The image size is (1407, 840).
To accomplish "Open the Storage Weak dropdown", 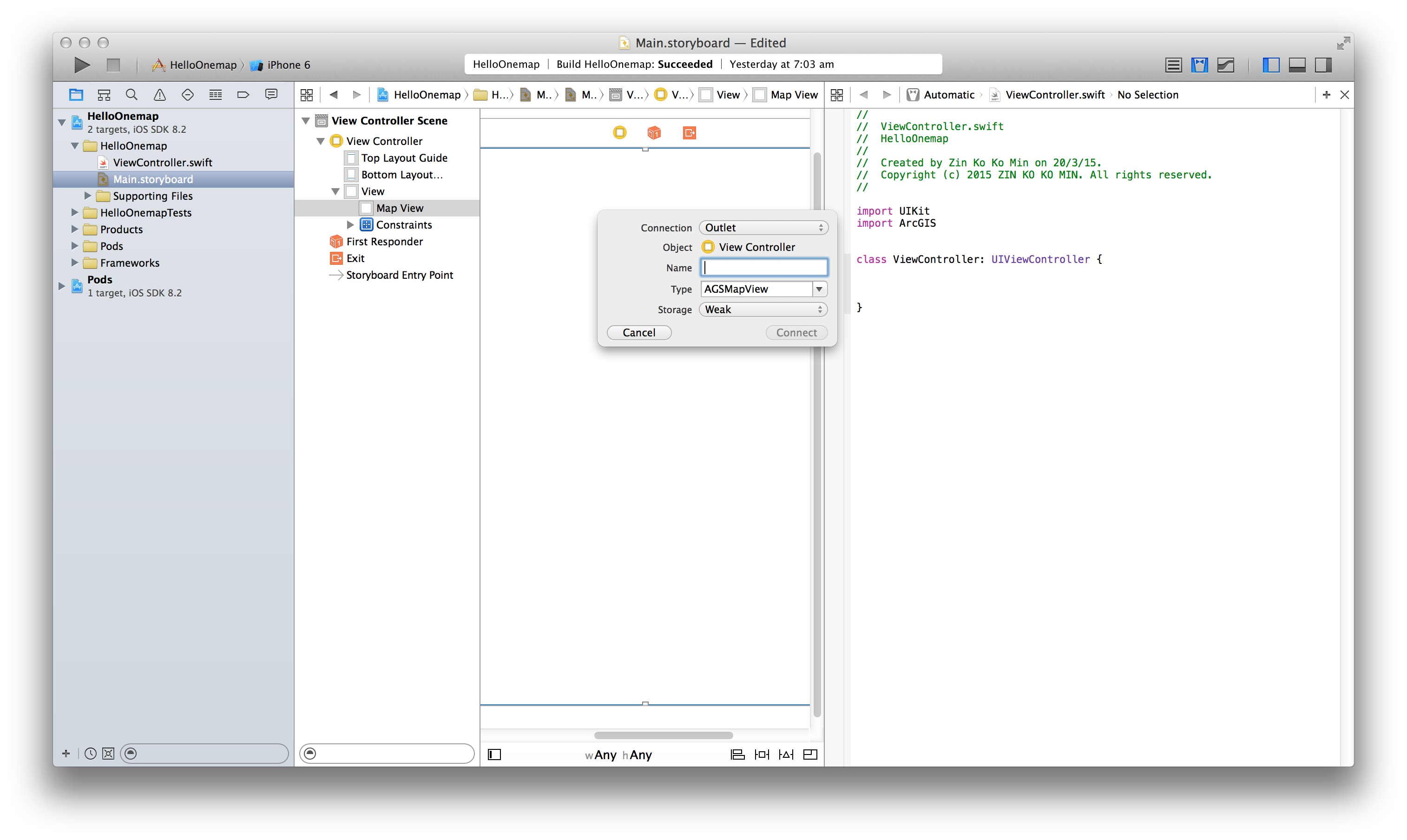I will (763, 309).
